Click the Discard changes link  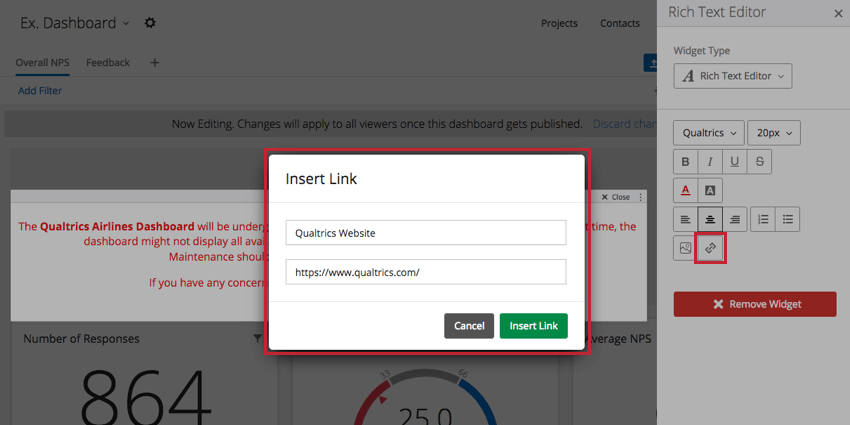pyautogui.click(x=624, y=124)
